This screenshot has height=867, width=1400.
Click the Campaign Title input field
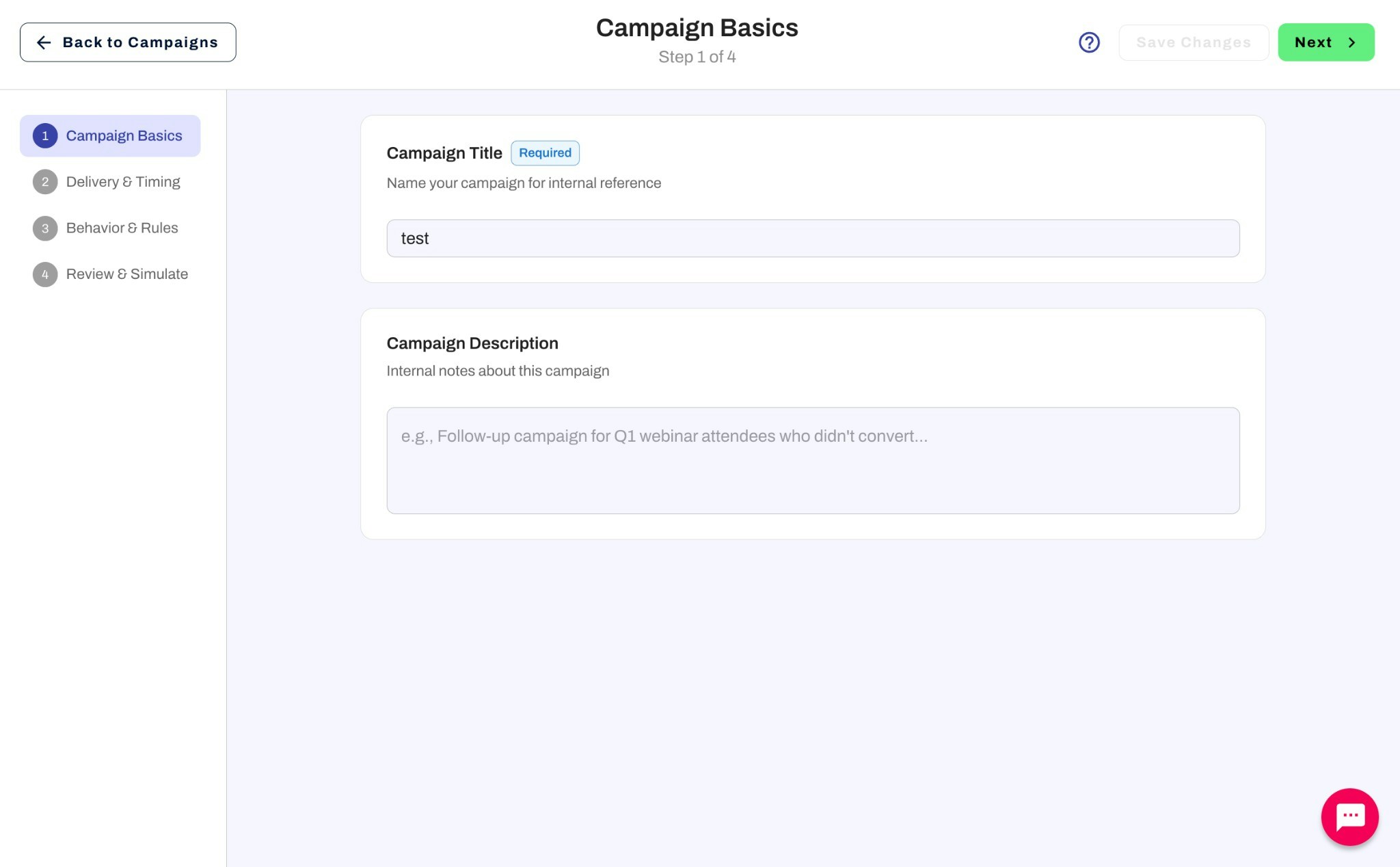(x=812, y=238)
